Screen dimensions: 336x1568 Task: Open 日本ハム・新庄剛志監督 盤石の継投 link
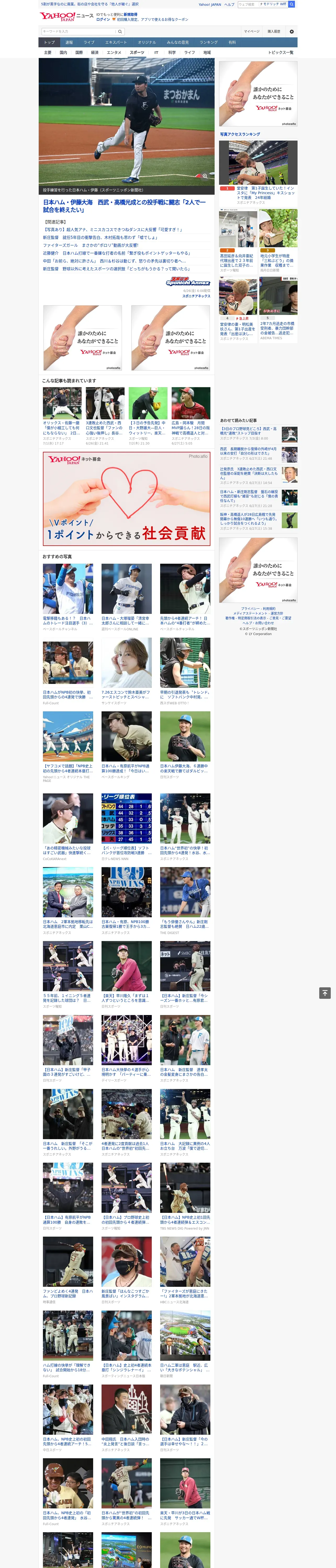pos(249,496)
